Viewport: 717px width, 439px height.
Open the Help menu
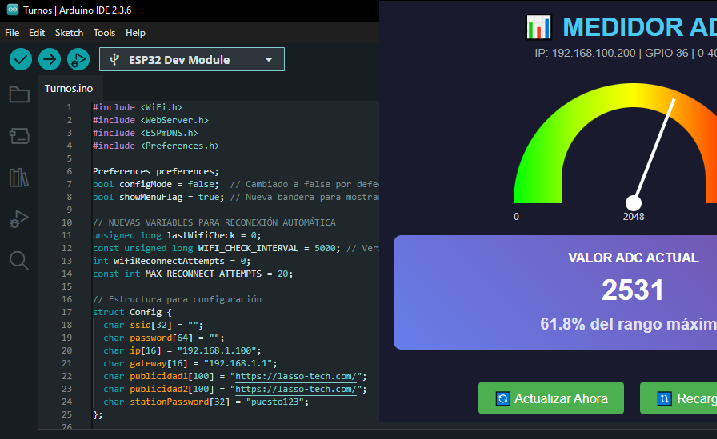[x=135, y=33]
